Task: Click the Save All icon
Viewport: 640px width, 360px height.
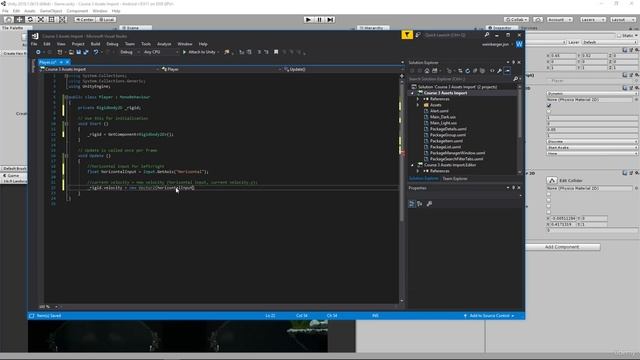Action: [86, 52]
